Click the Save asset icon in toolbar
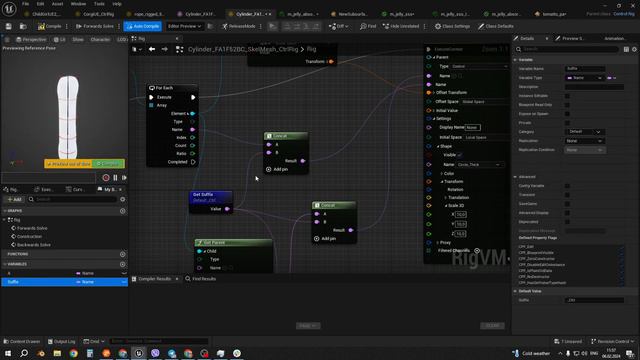Image resolution: width=640 pixels, height=360 pixels. click(9, 26)
